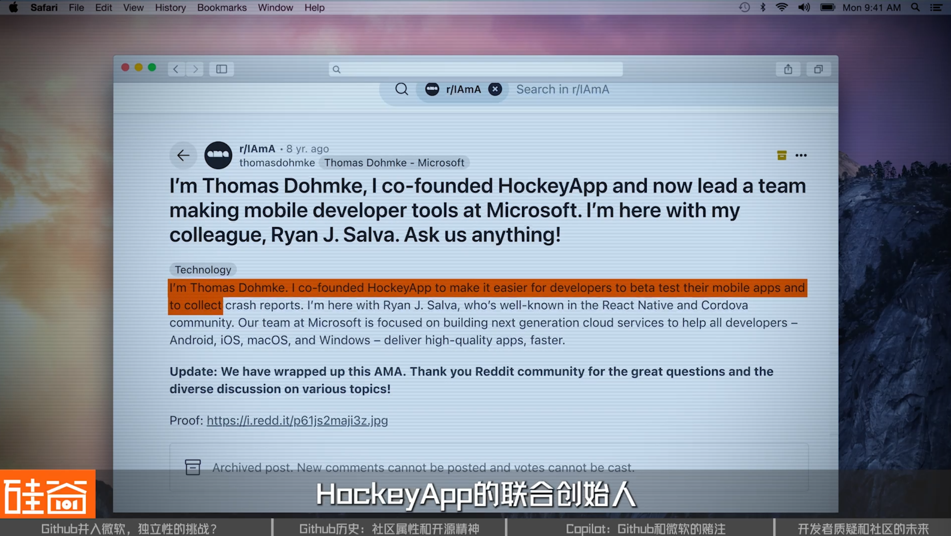Click the Reddit search magnifier icon
Viewport: 951px width, 536px height.
(402, 89)
